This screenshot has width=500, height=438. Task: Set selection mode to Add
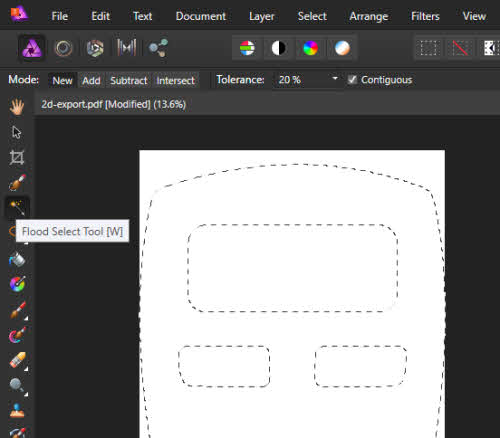click(x=91, y=80)
